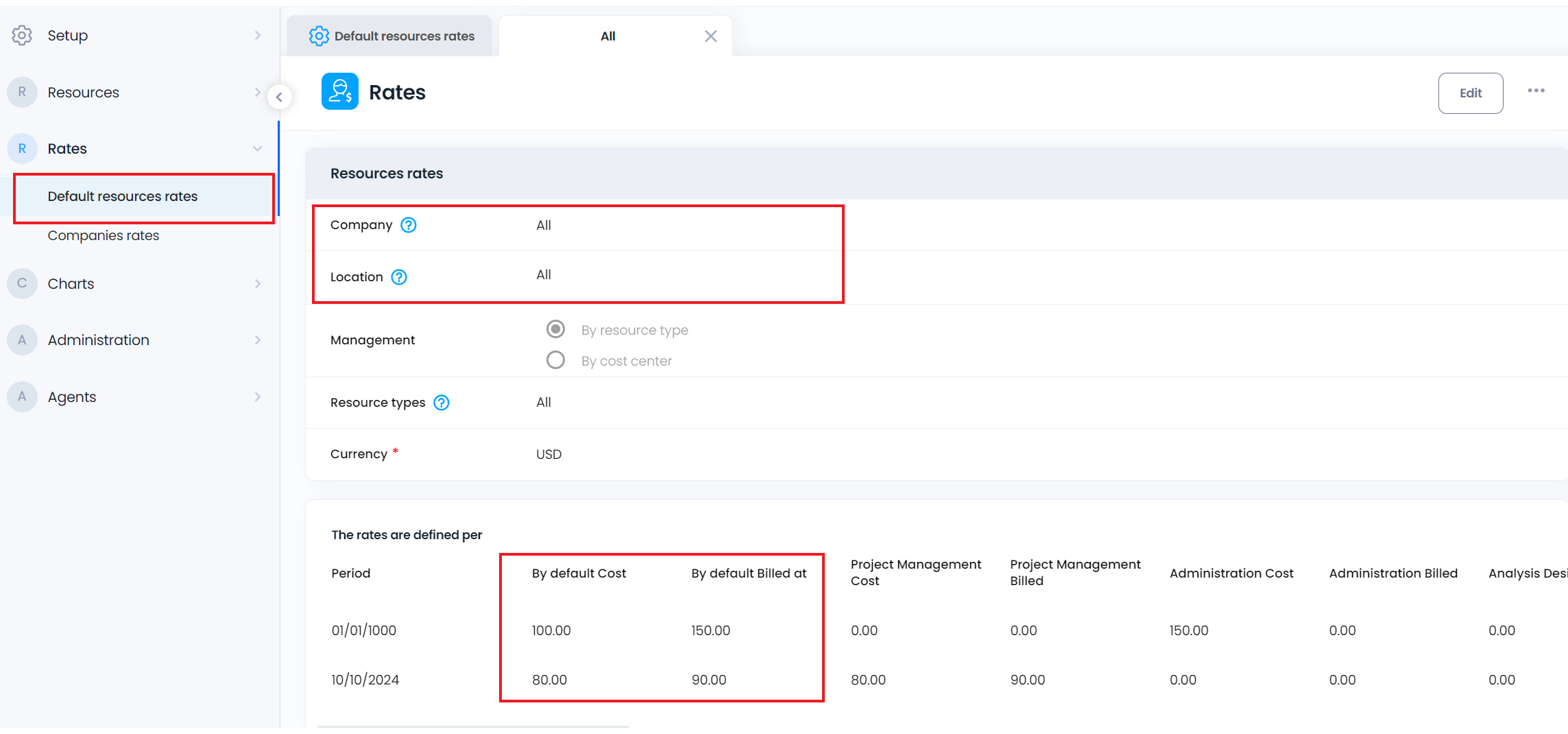Click the Administration A avatar icon
This screenshot has width=1568, height=734.
point(22,340)
